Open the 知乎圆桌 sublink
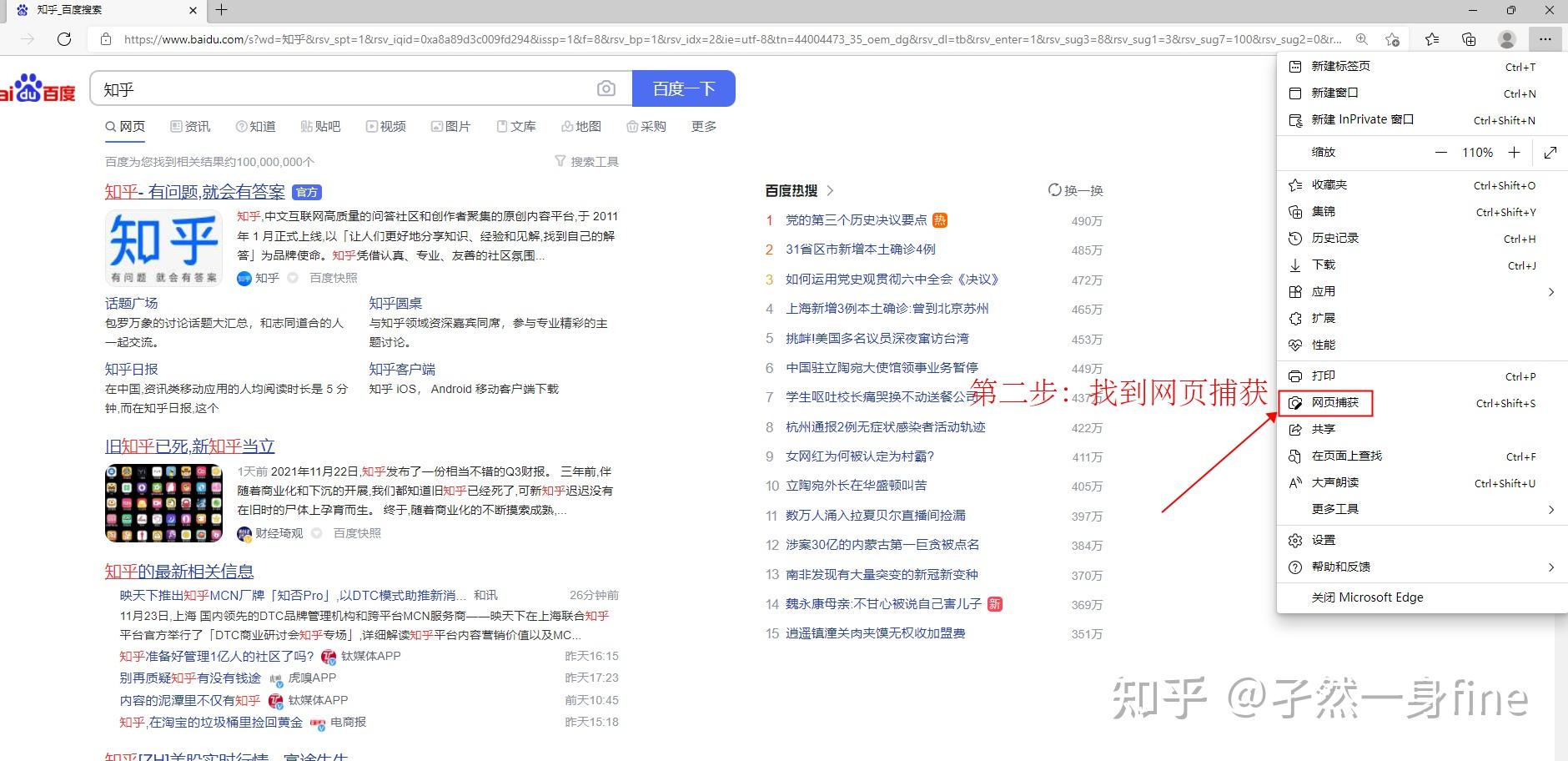The height and width of the screenshot is (761, 1568). click(395, 303)
